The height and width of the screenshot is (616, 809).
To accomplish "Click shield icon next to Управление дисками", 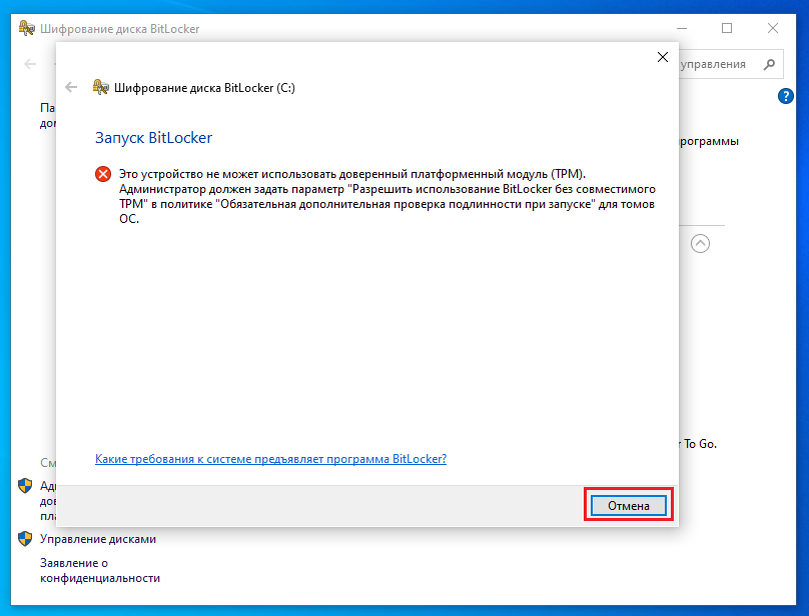I will click(25, 539).
